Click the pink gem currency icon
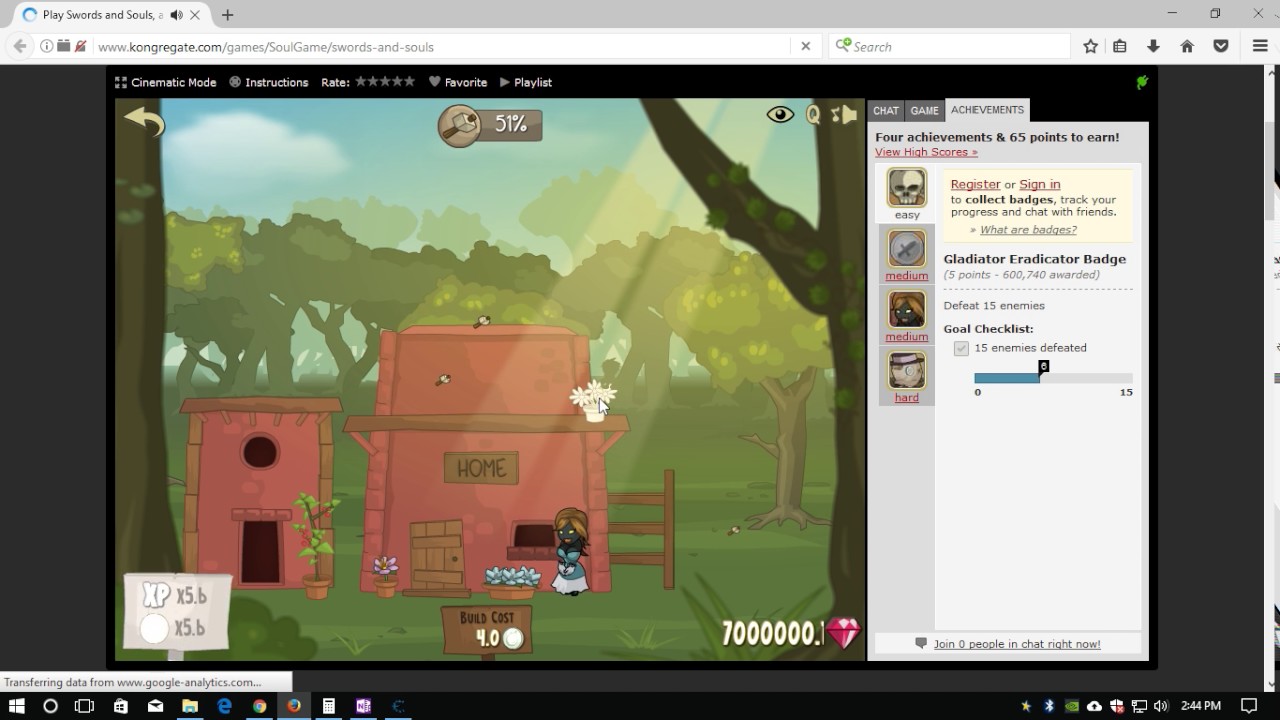Viewport: 1280px width, 720px height. 845,633
